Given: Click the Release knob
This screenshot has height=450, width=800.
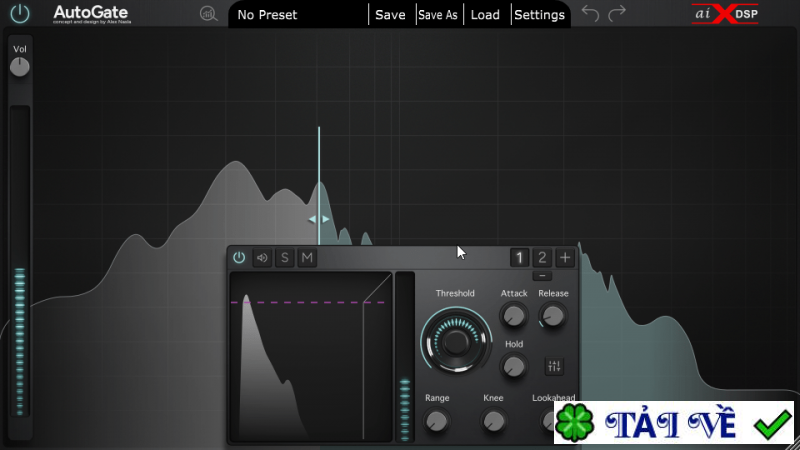Looking at the screenshot, I should (553, 315).
